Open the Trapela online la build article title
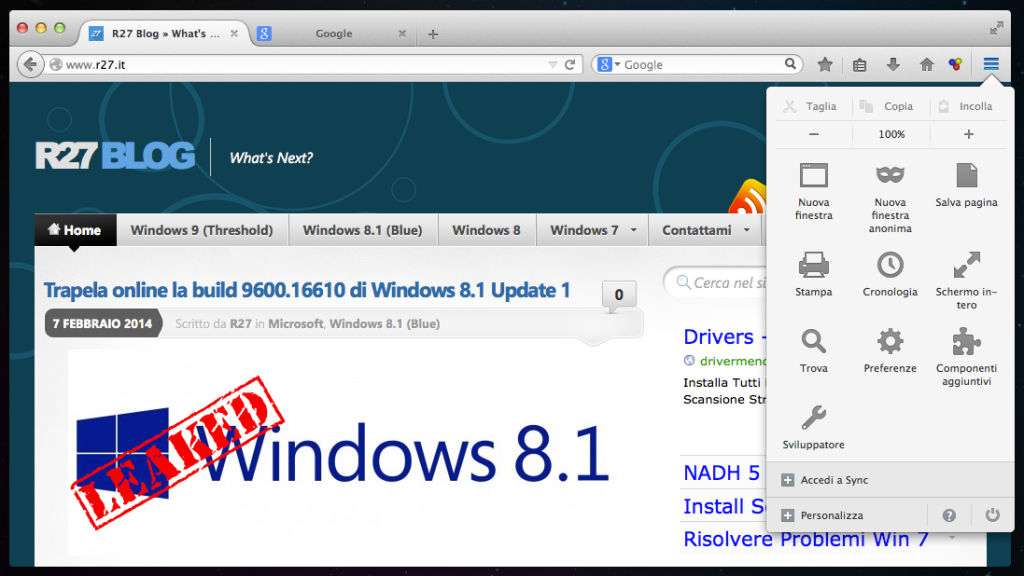The image size is (1024, 576). click(307, 290)
